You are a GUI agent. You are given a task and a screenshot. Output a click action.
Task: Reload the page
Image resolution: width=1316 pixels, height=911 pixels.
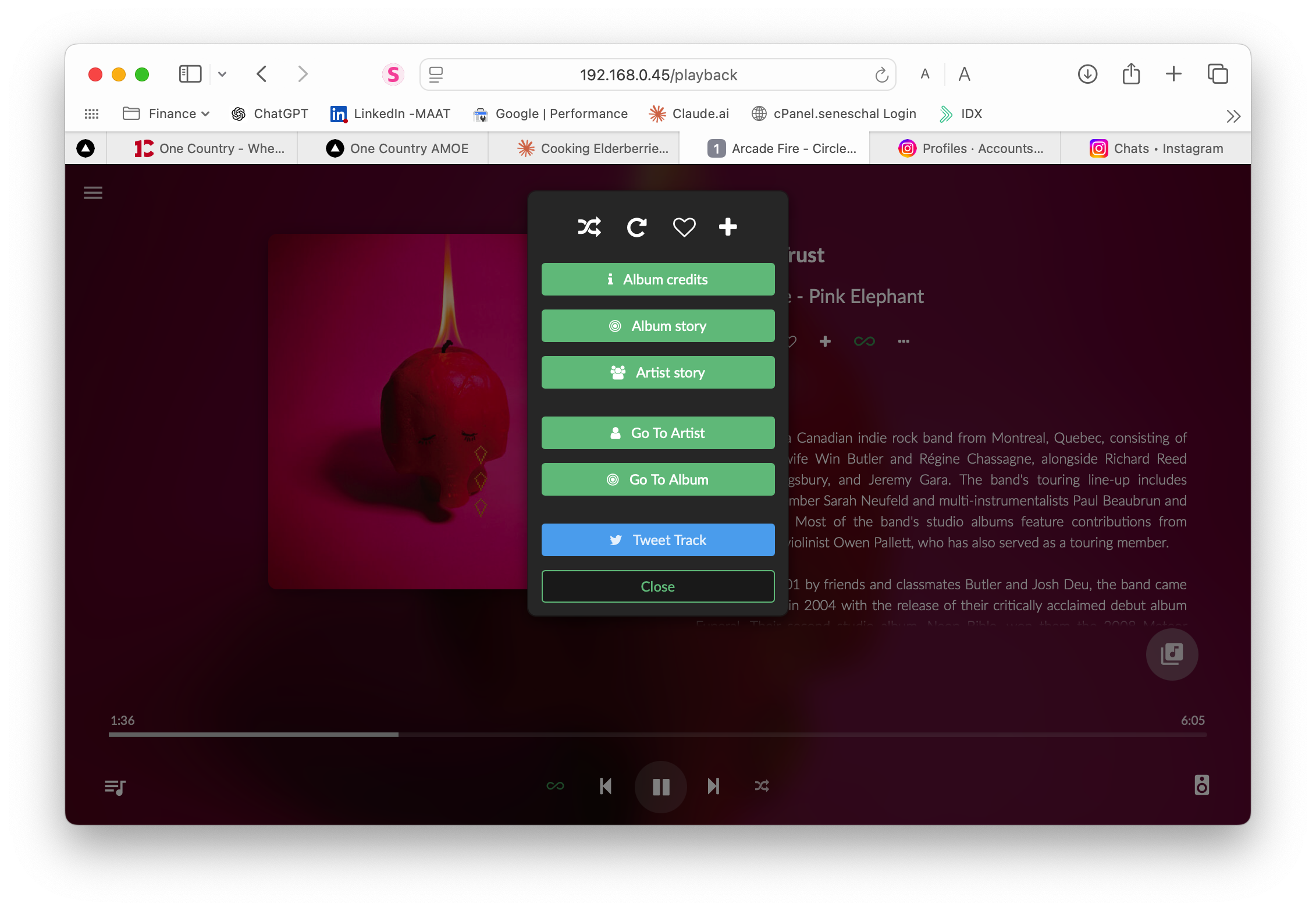pyautogui.click(x=881, y=74)
